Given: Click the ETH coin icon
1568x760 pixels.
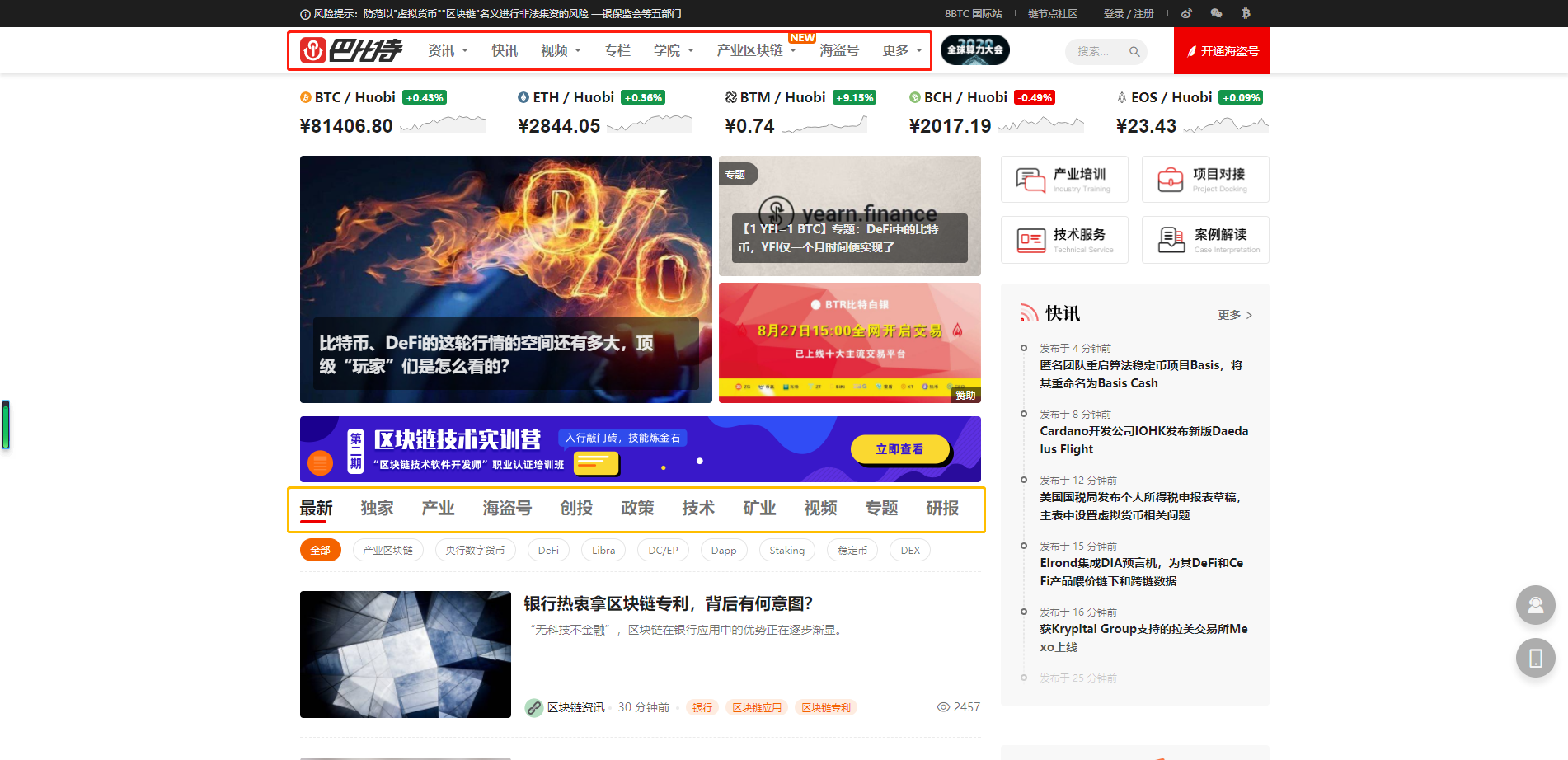Looking at the screenshot, I should (x=523, y=97).
